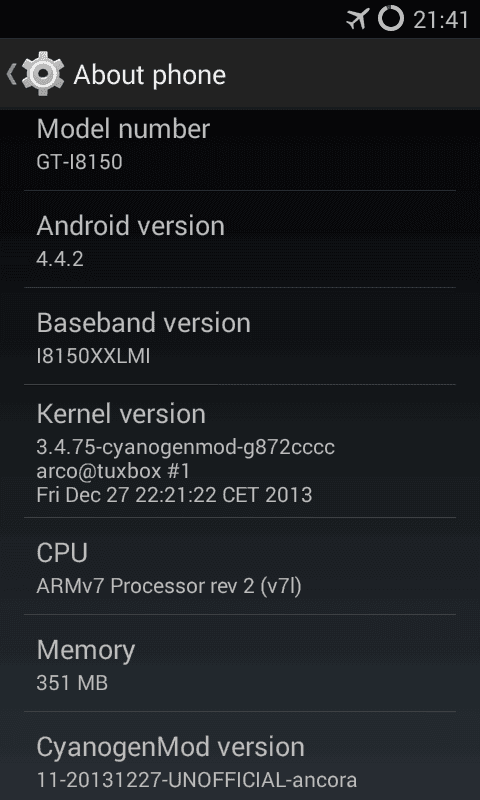Tap the 3.4.75-cyanogenmod kernel string
The width and height of the screenshot is (480, 800).
coord(186,447)
